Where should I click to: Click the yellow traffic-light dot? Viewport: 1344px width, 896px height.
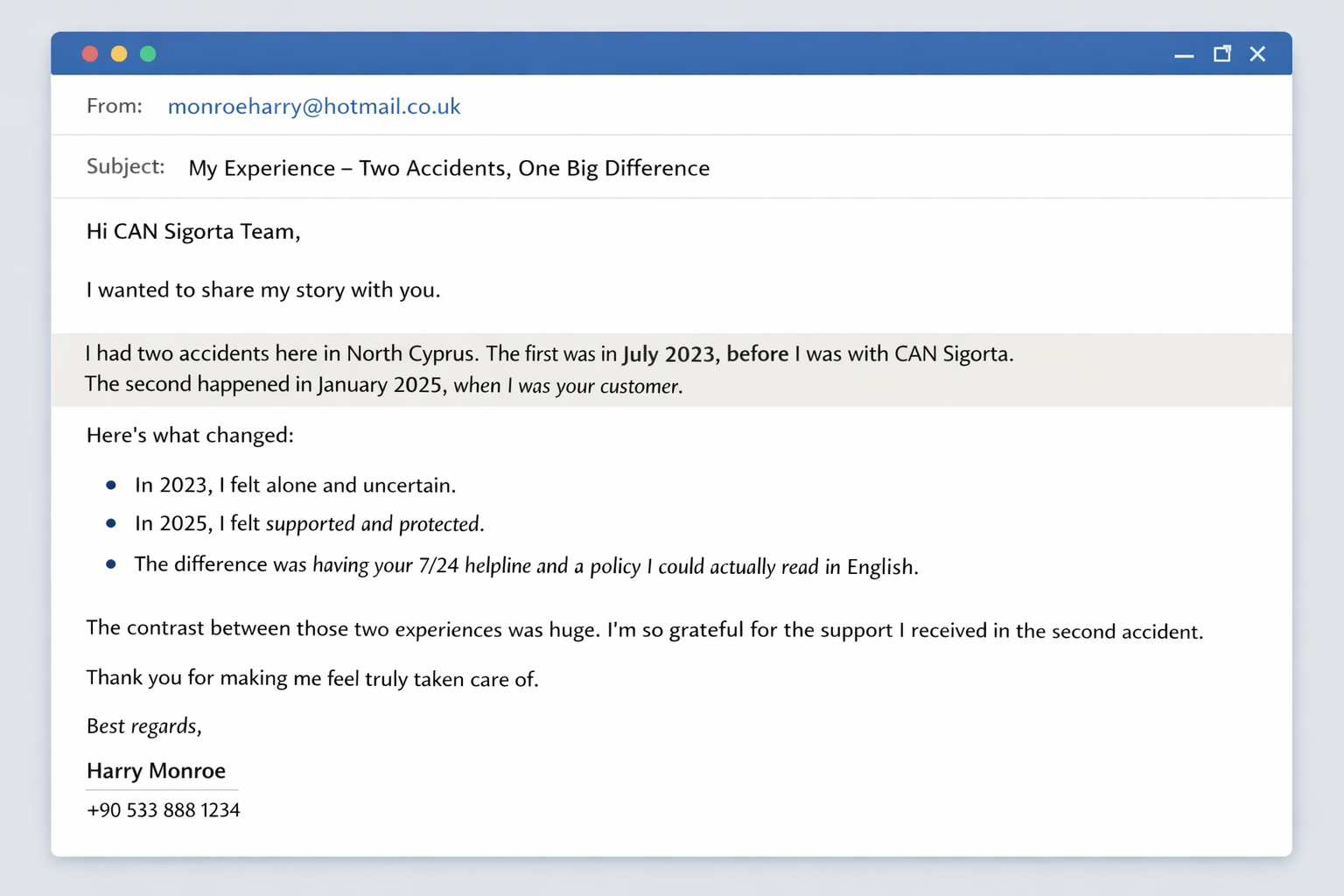119,54
